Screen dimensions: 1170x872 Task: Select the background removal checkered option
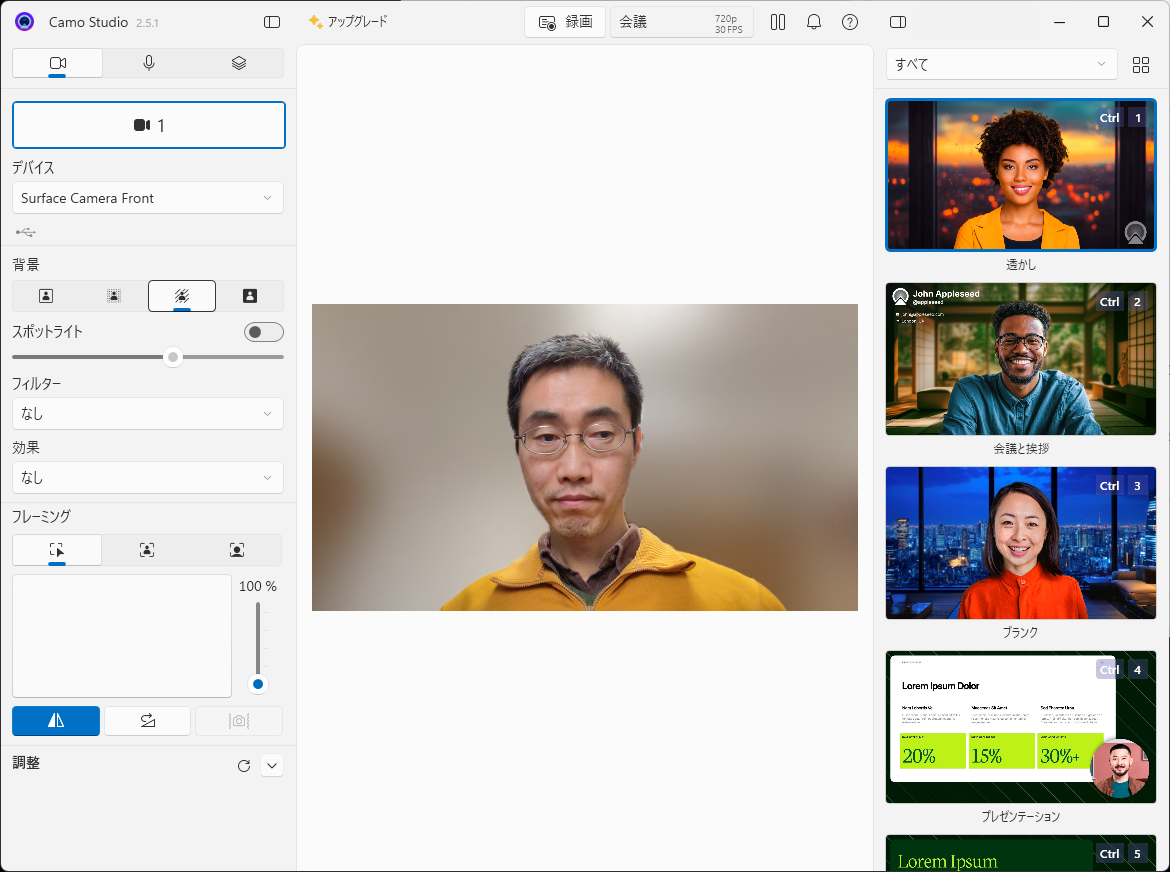(x=114, y=296)
